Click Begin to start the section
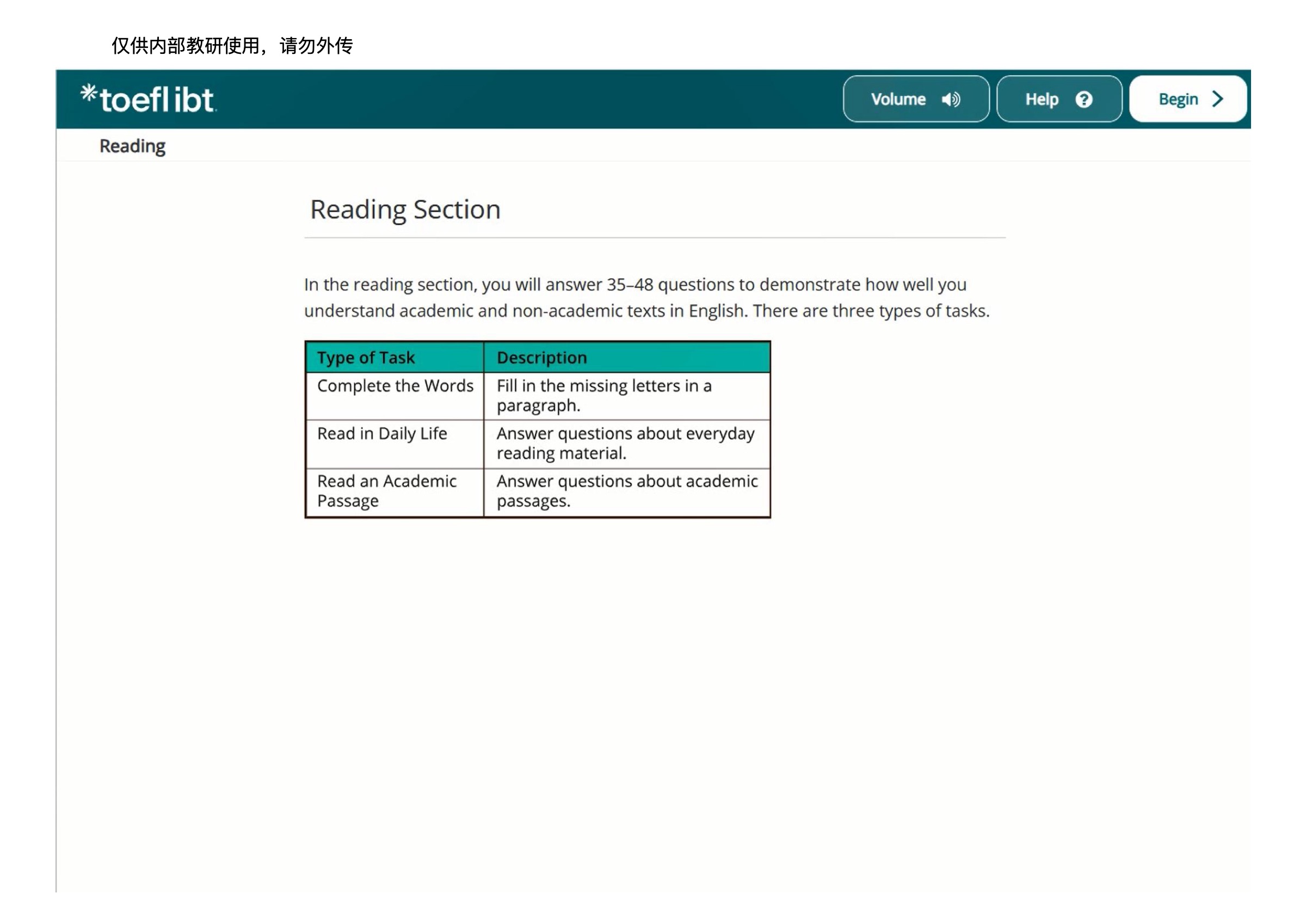Image resolution: width=1306 pixels, height=924 pixels. click(x=1188, y=99)
